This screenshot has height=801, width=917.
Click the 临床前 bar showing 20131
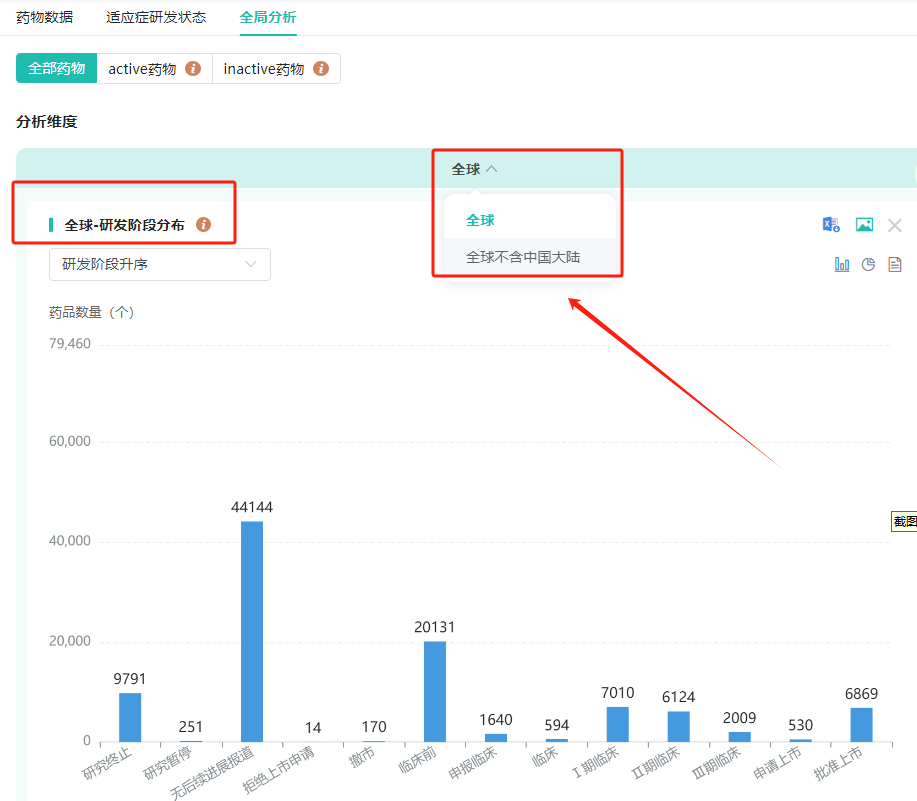pyautogui.click(x=435, y=690)
